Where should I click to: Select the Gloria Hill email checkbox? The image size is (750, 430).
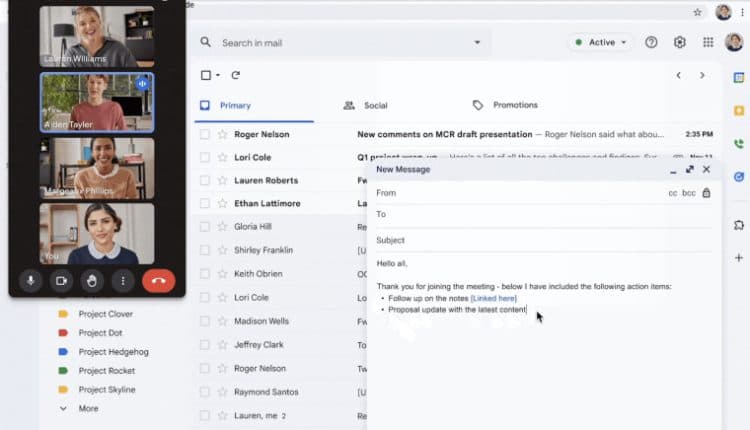(205, 227)
